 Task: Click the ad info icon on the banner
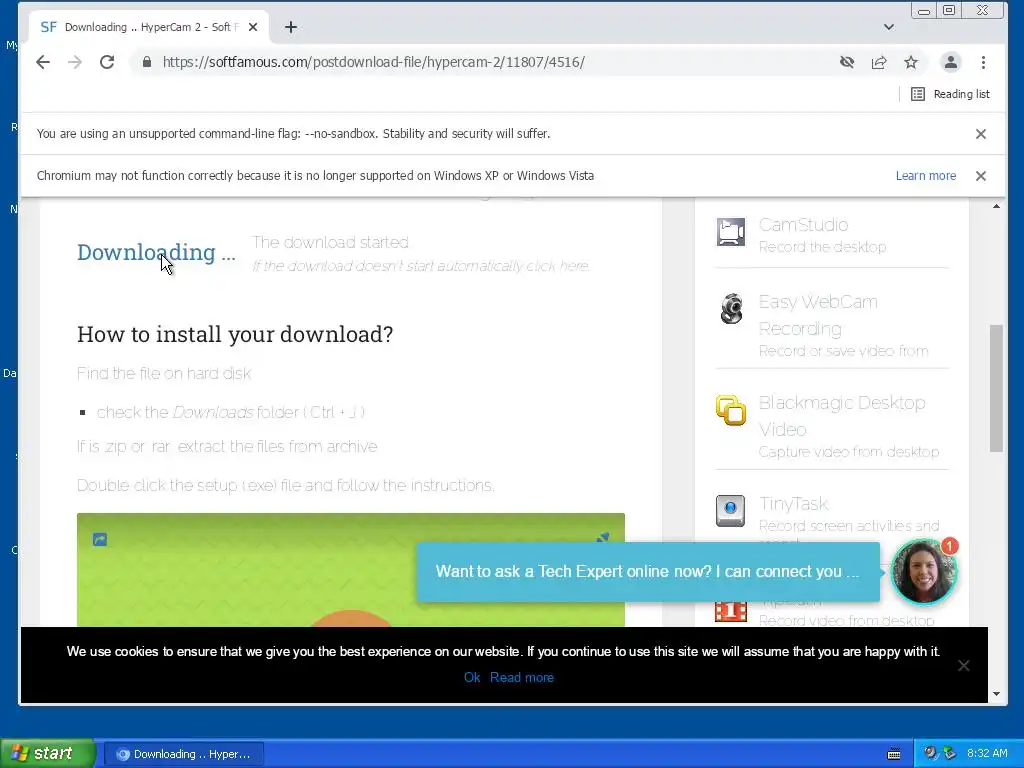[x=100, y=539]
